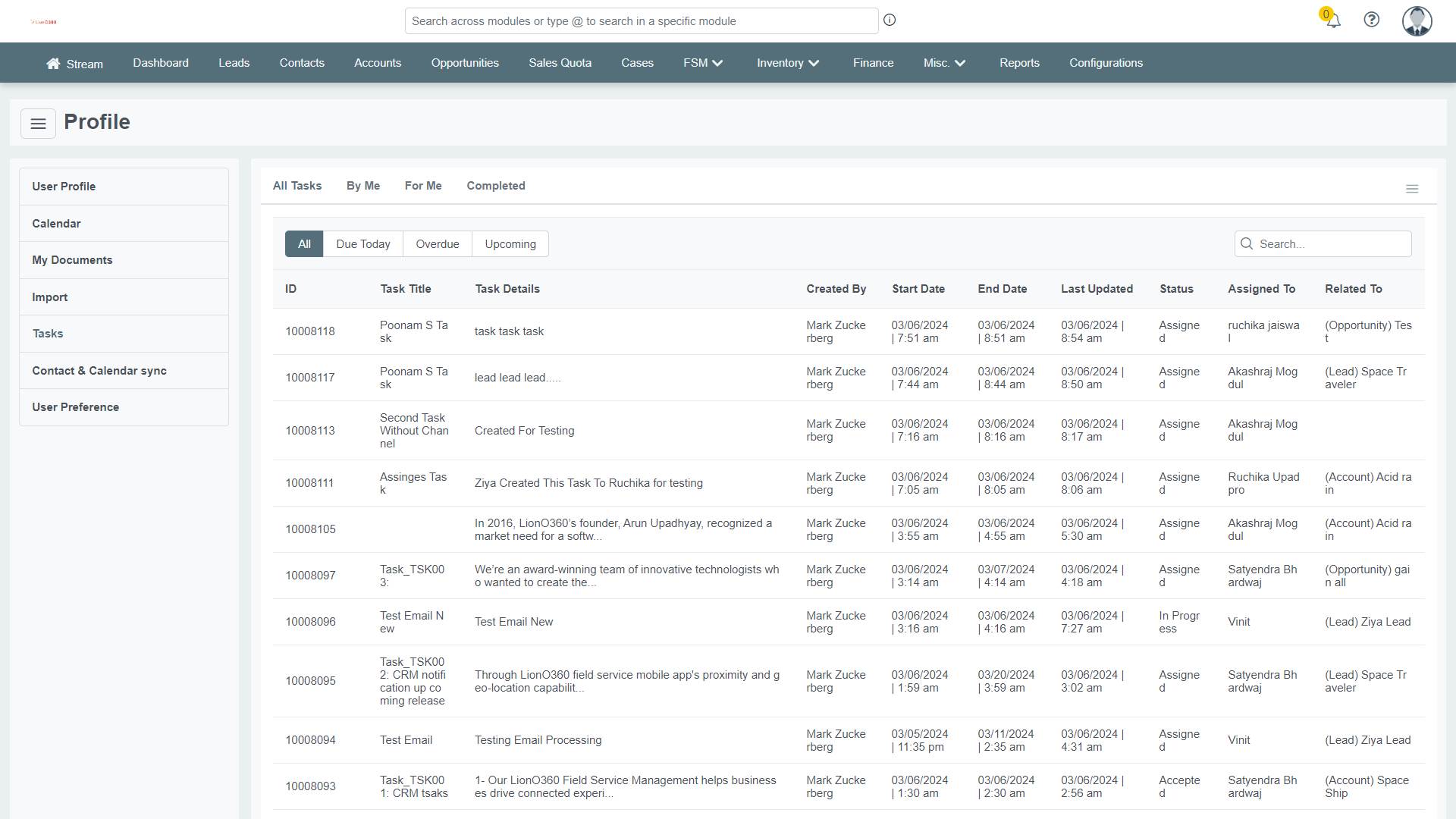Screen dimensions: 1456x819
Task: Open the tasks panel options menu icon
Action: (x=1411, y=189)
